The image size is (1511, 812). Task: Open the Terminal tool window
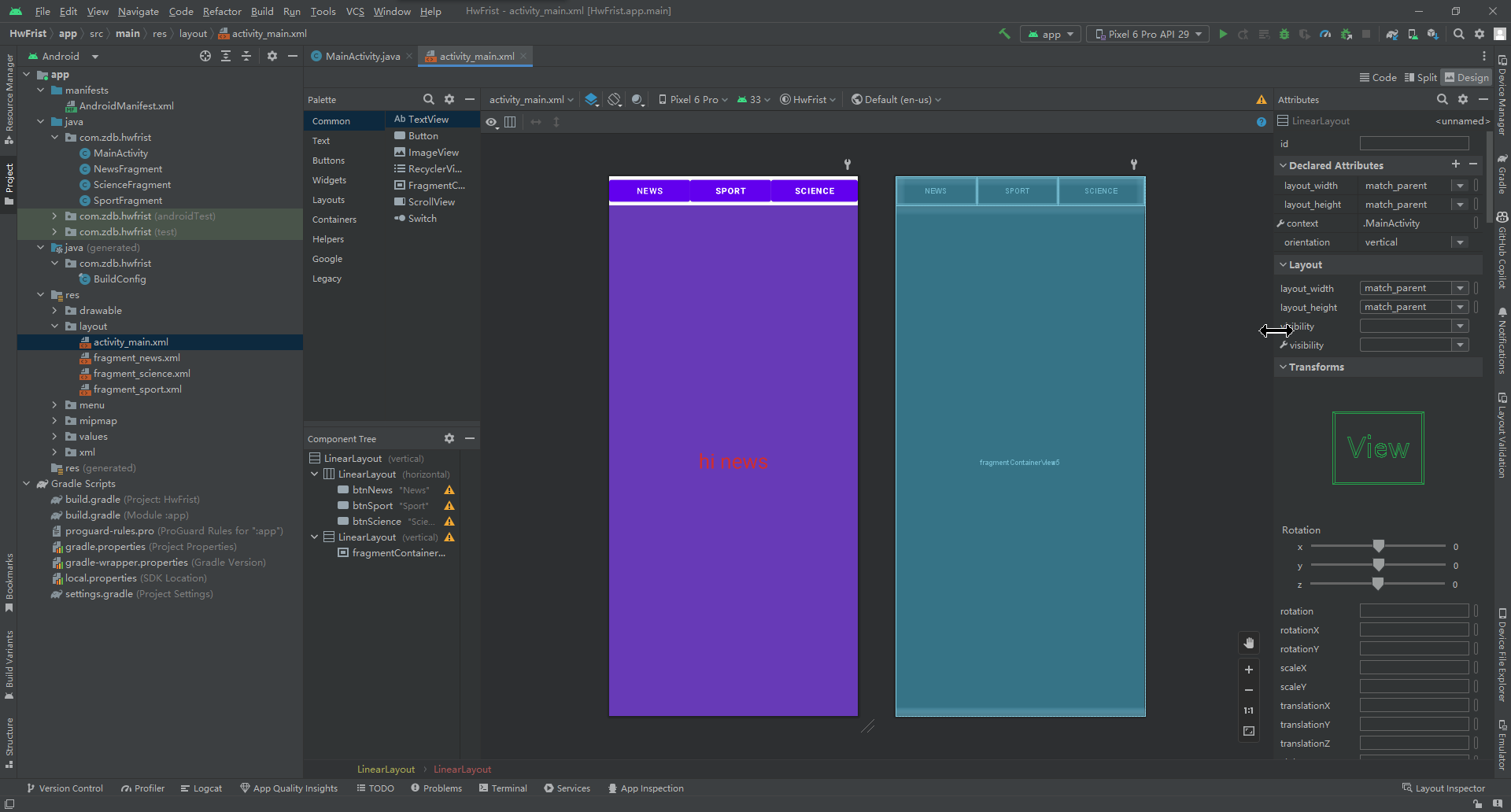(503, 788)
